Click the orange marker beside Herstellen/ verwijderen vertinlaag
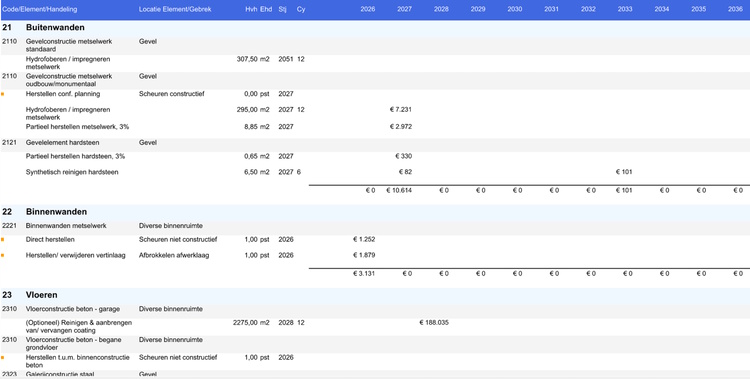 pyautogui.click(x=2, y=255)
